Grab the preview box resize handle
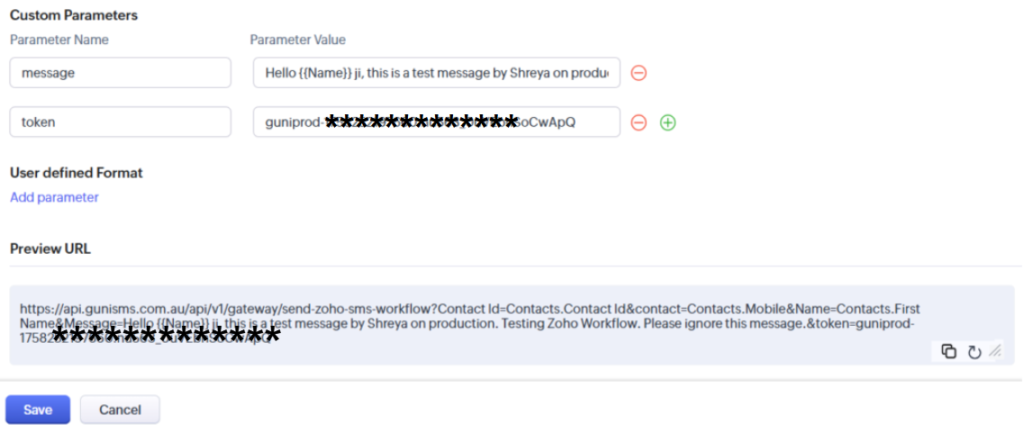The height and width of the screenshot is (432, 1024). [x=995, y=351]
